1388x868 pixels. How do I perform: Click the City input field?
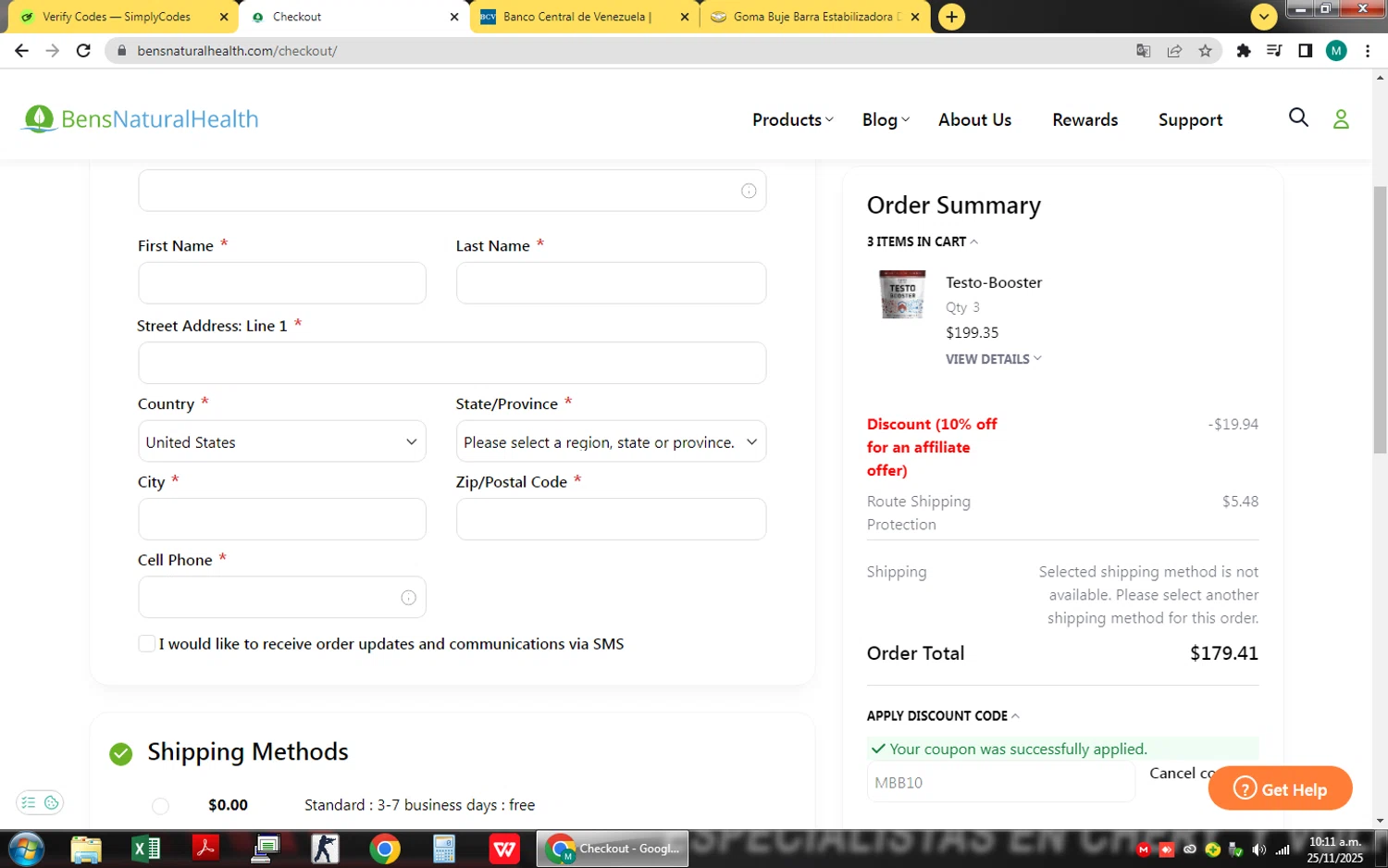(x=282, y=519)
